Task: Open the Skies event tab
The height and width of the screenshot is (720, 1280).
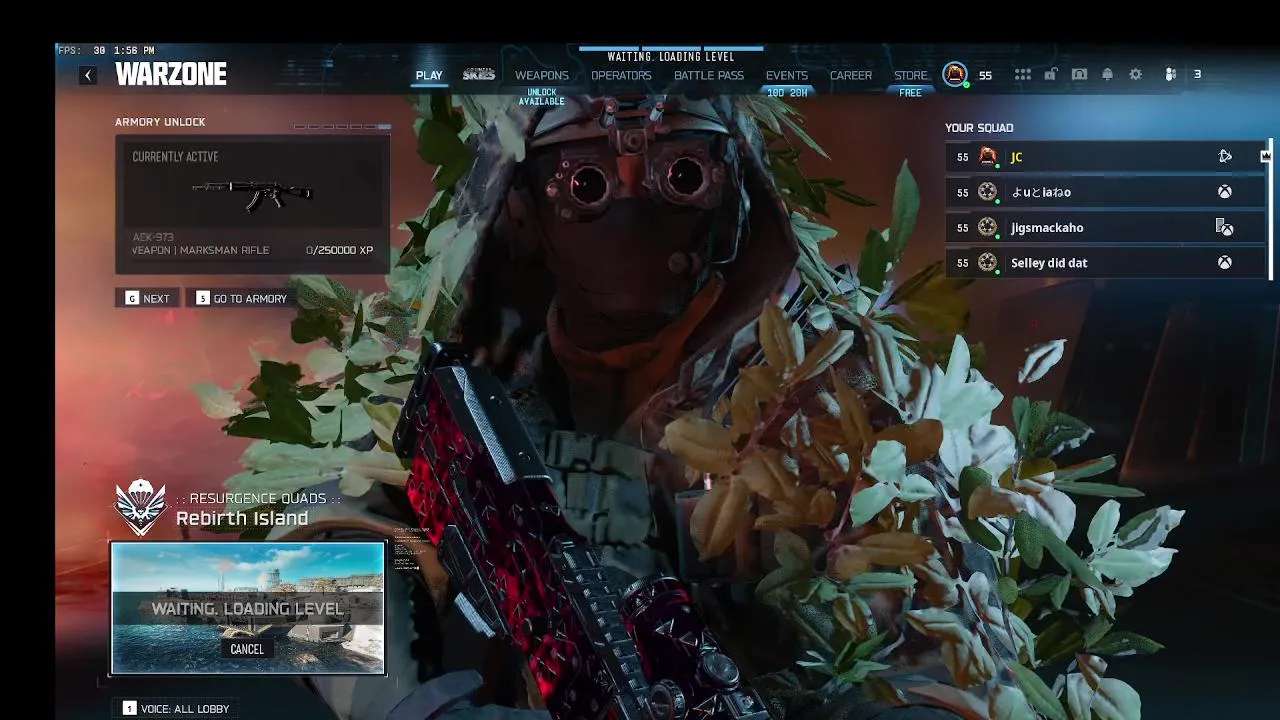Action: [479, 75]
